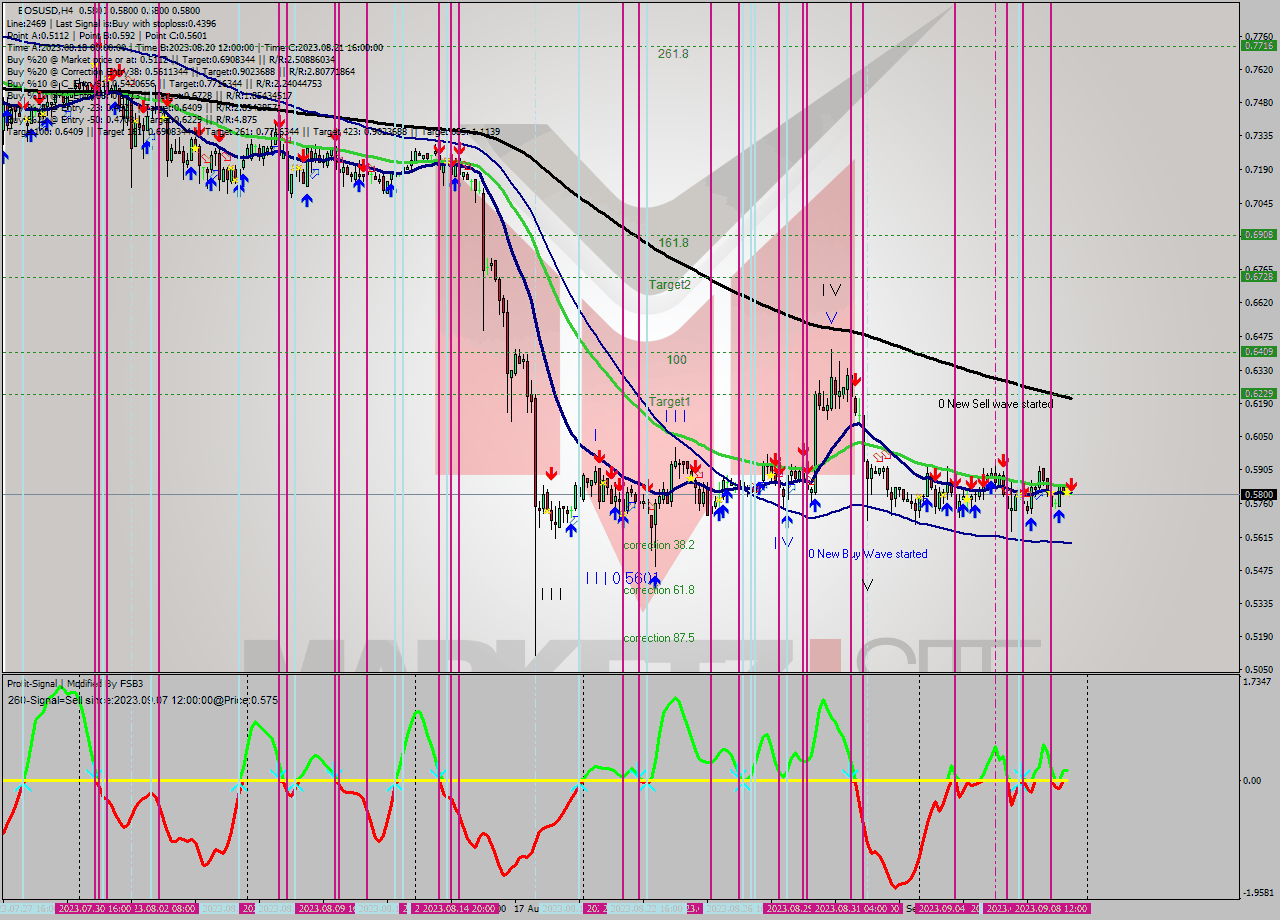Click the green 0.6409 price tag

tap(1258, 351)
